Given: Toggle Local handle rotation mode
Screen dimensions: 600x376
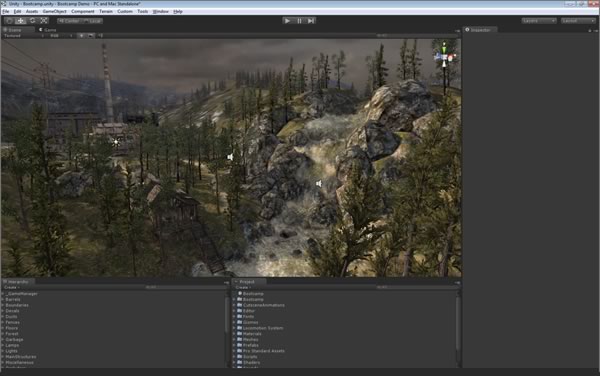Looking at the screenshot, I should [x=92, y=21].
